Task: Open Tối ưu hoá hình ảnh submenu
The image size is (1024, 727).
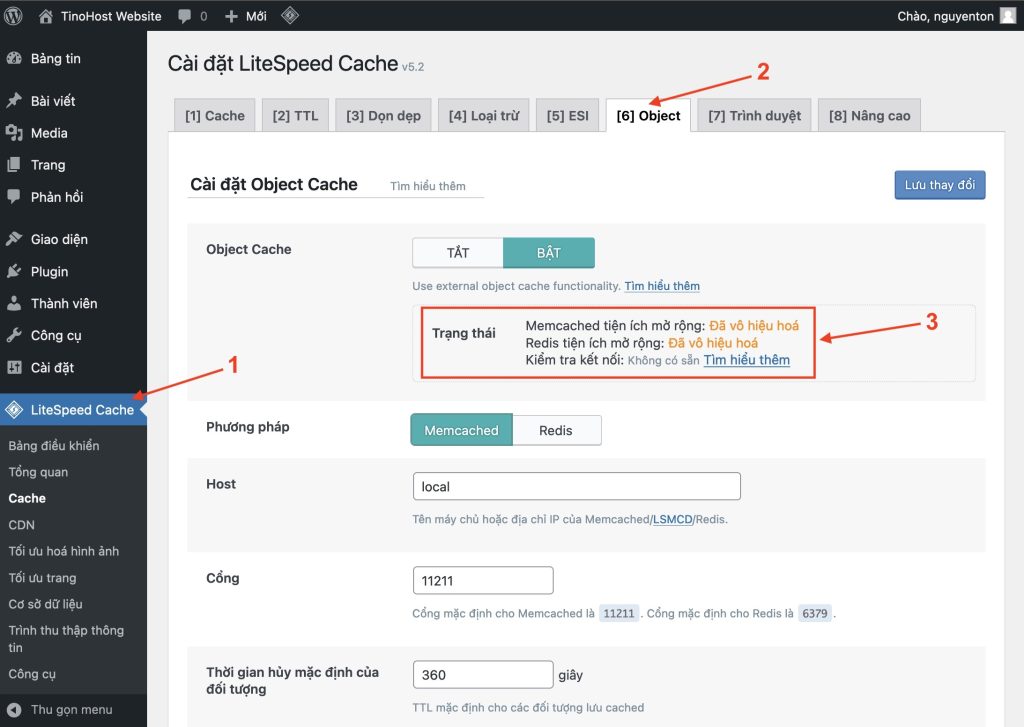Action: tap(63, 551)
